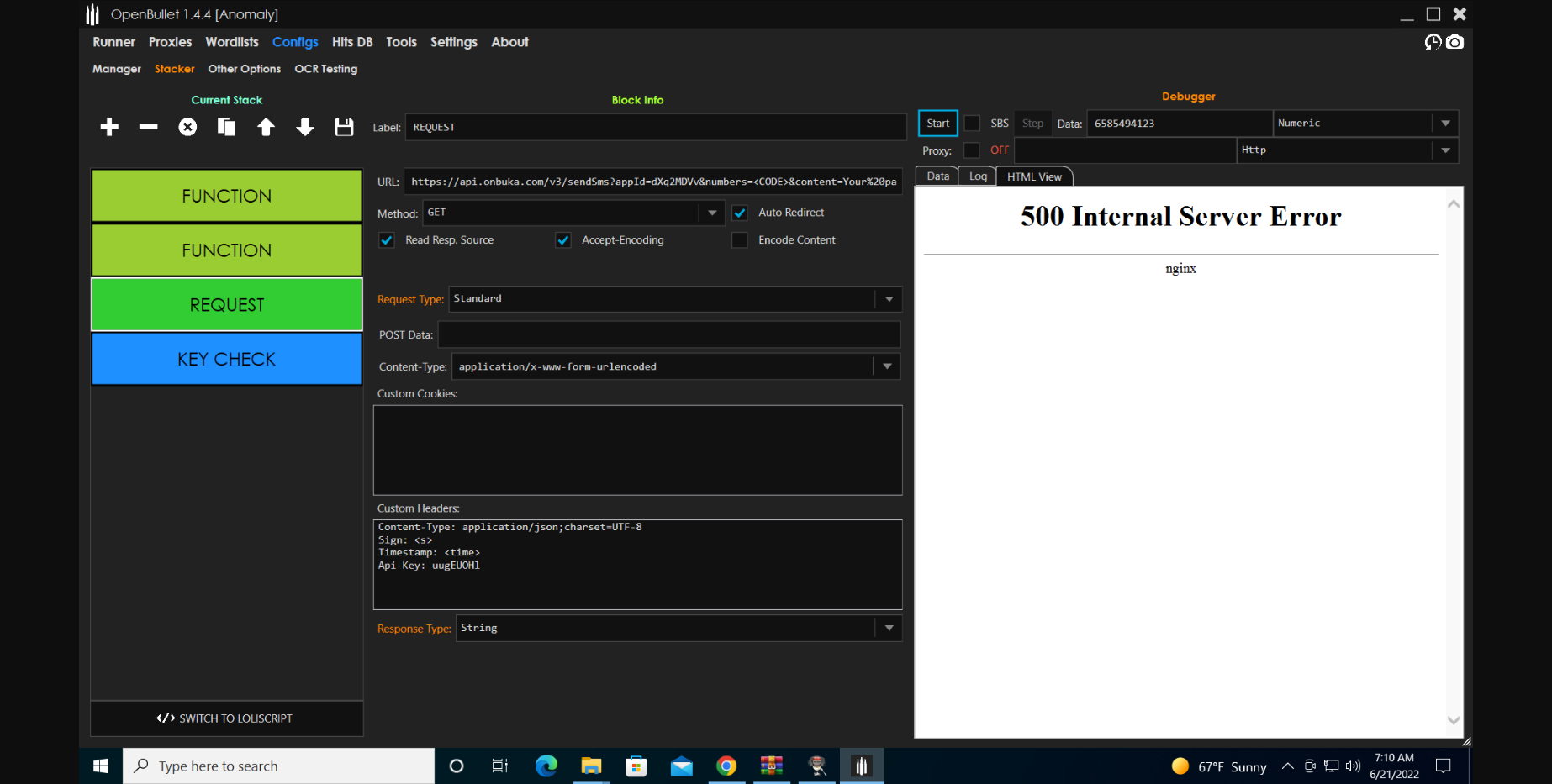Click the speech bubble icon beside the camera
The height and width of the screenshot is (784, 1552).
coord(1433,42)
